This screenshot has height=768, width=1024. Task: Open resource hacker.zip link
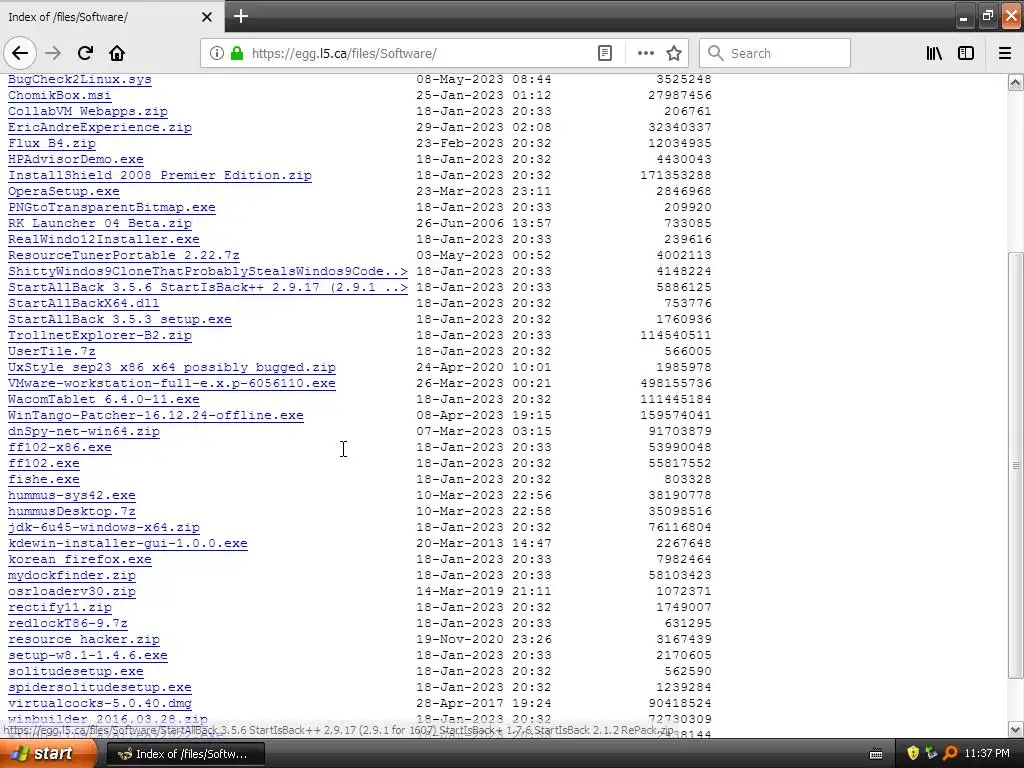(84, 639)
